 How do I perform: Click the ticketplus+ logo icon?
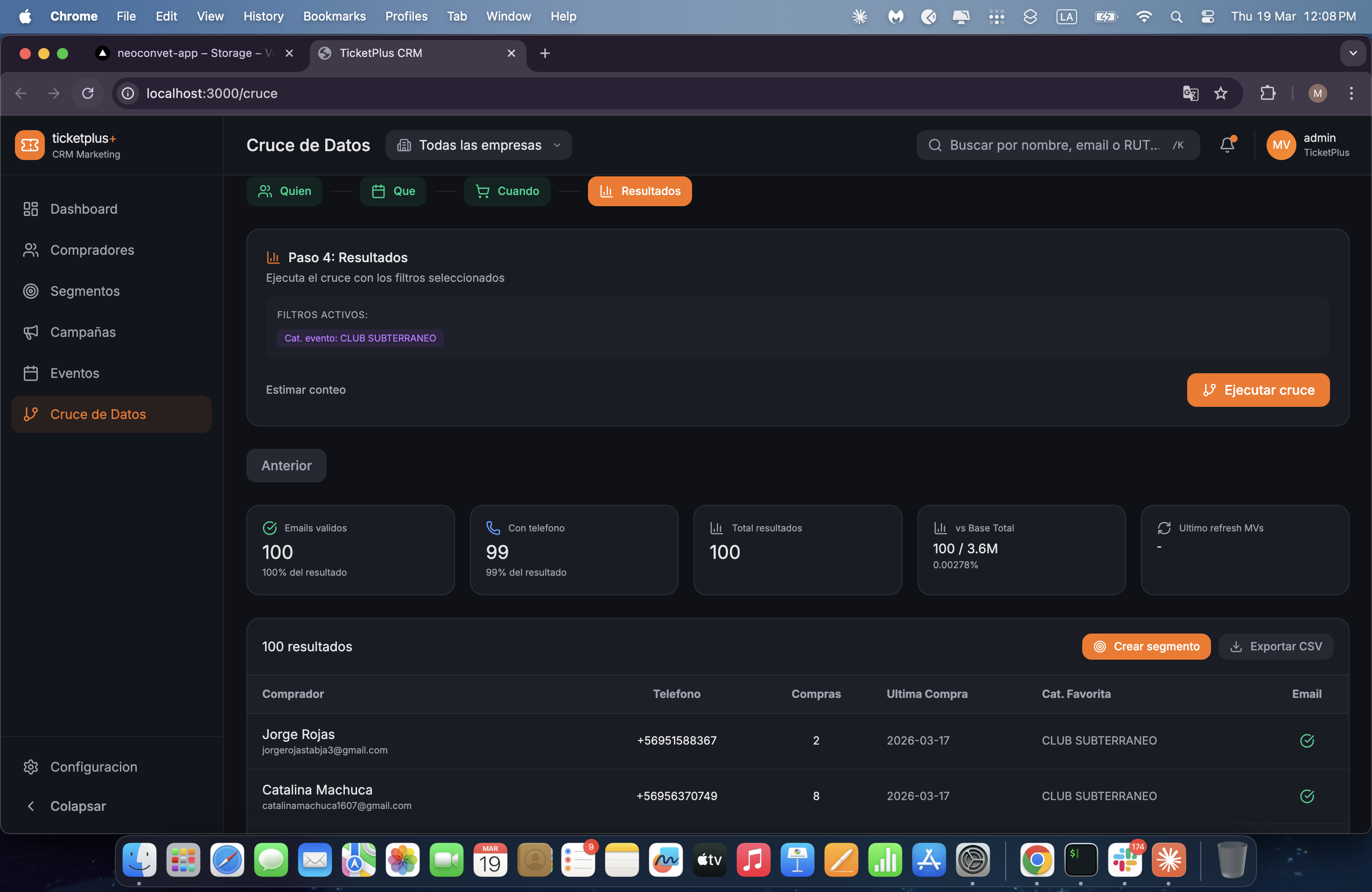point(29,145)
